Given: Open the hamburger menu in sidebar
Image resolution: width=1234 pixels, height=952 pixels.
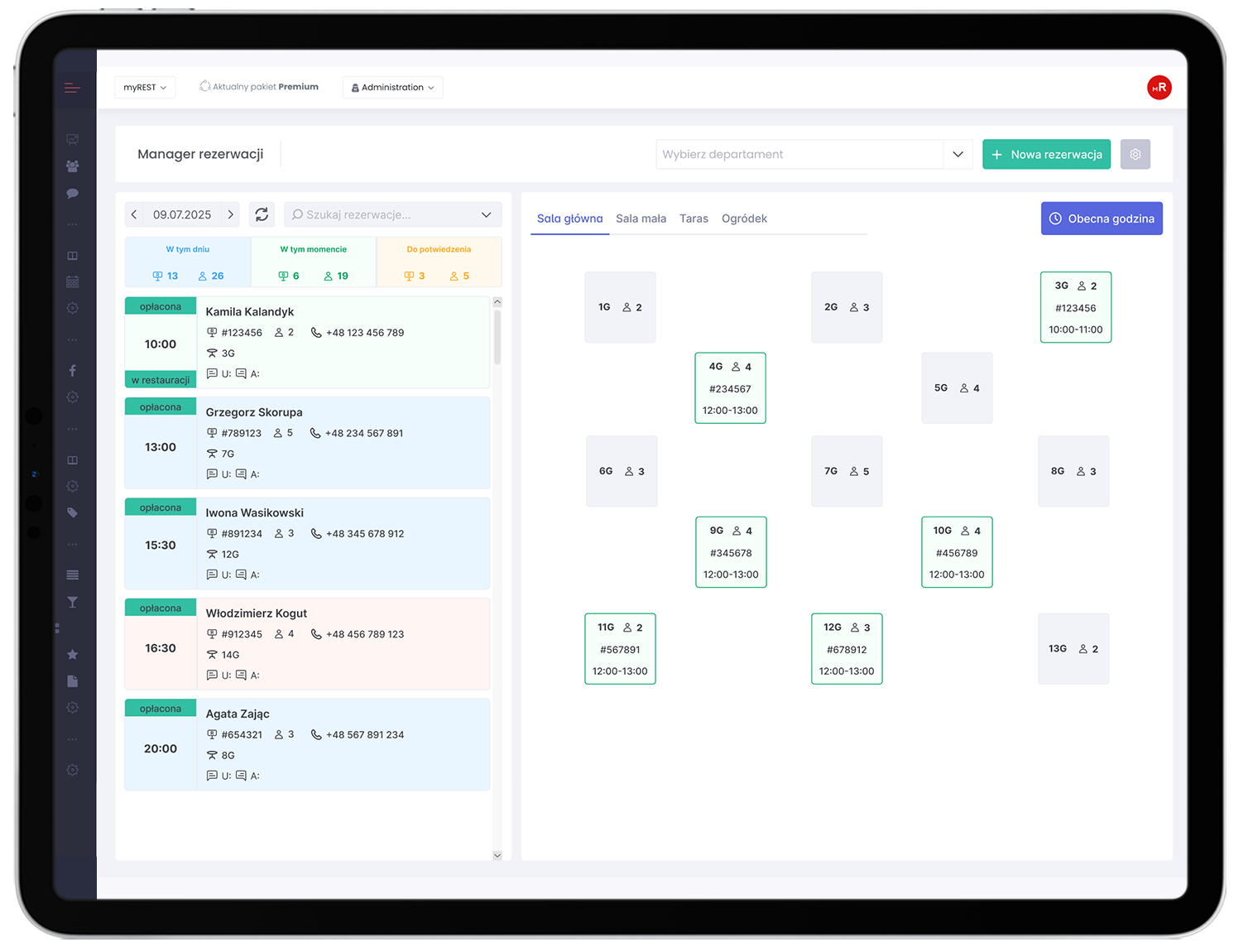Looking at the screenshot, I should click(x=72, y=88).
